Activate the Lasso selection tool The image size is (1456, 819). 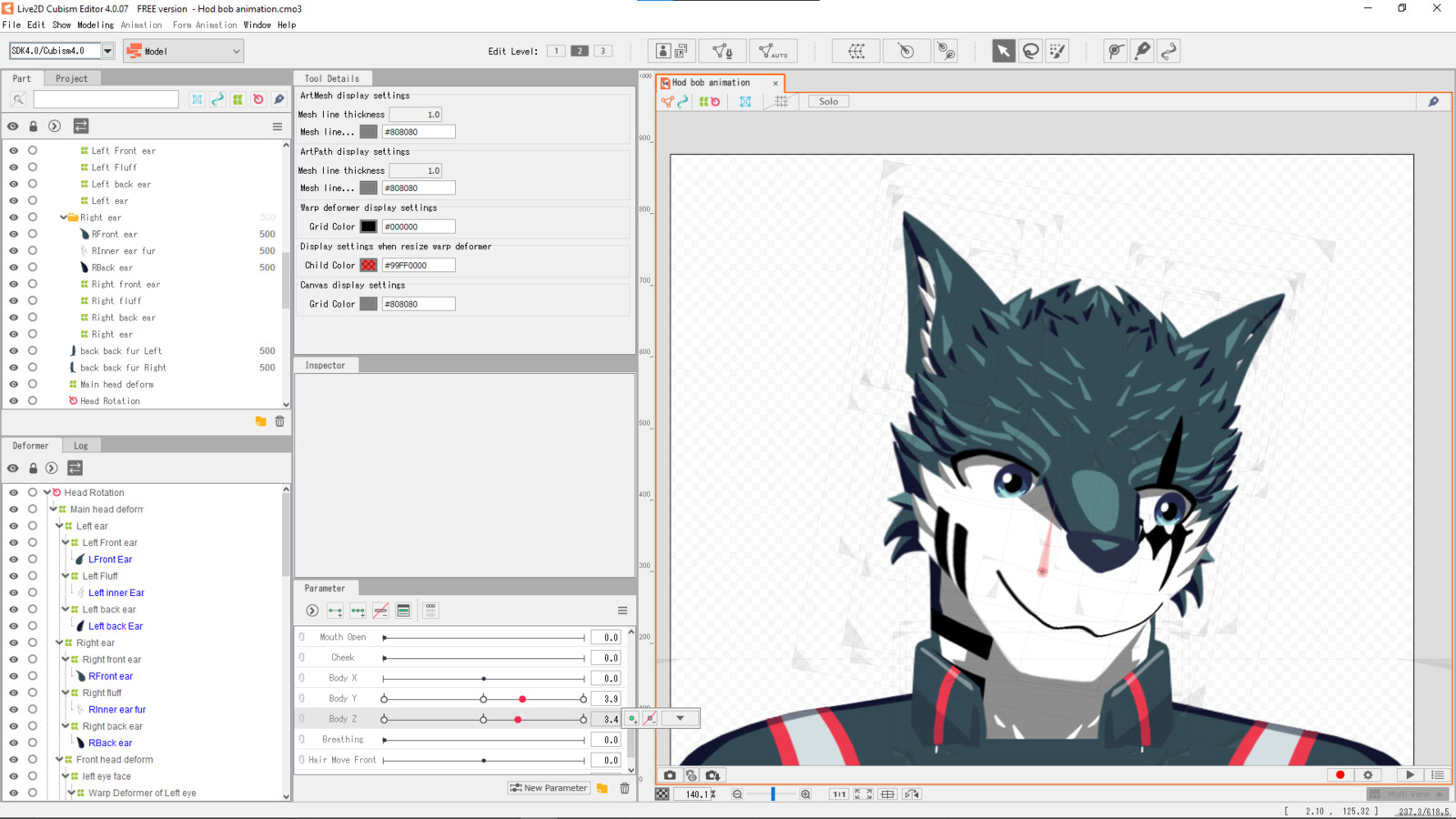click(x=1030, y=51)
